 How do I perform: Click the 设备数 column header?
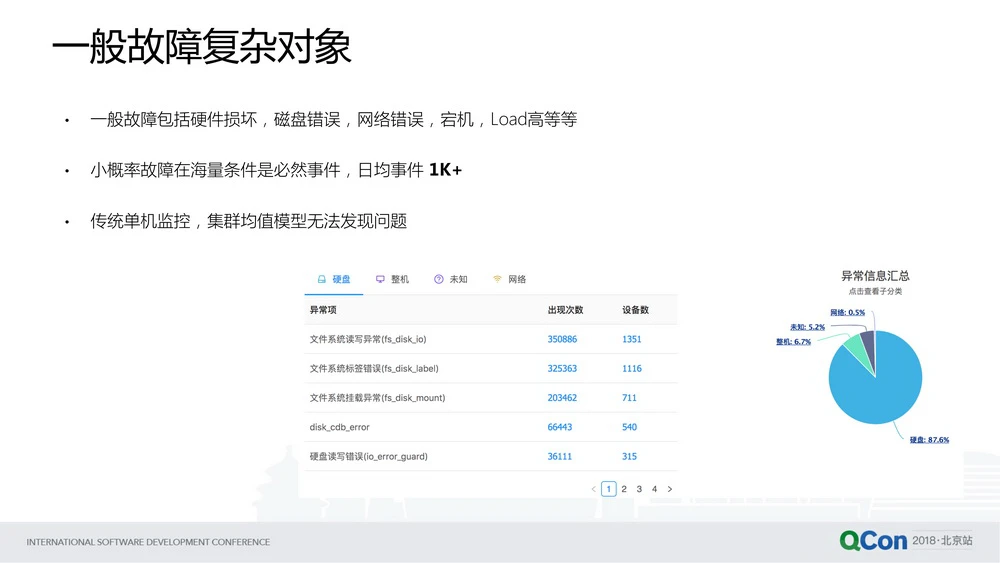(635, 310)
